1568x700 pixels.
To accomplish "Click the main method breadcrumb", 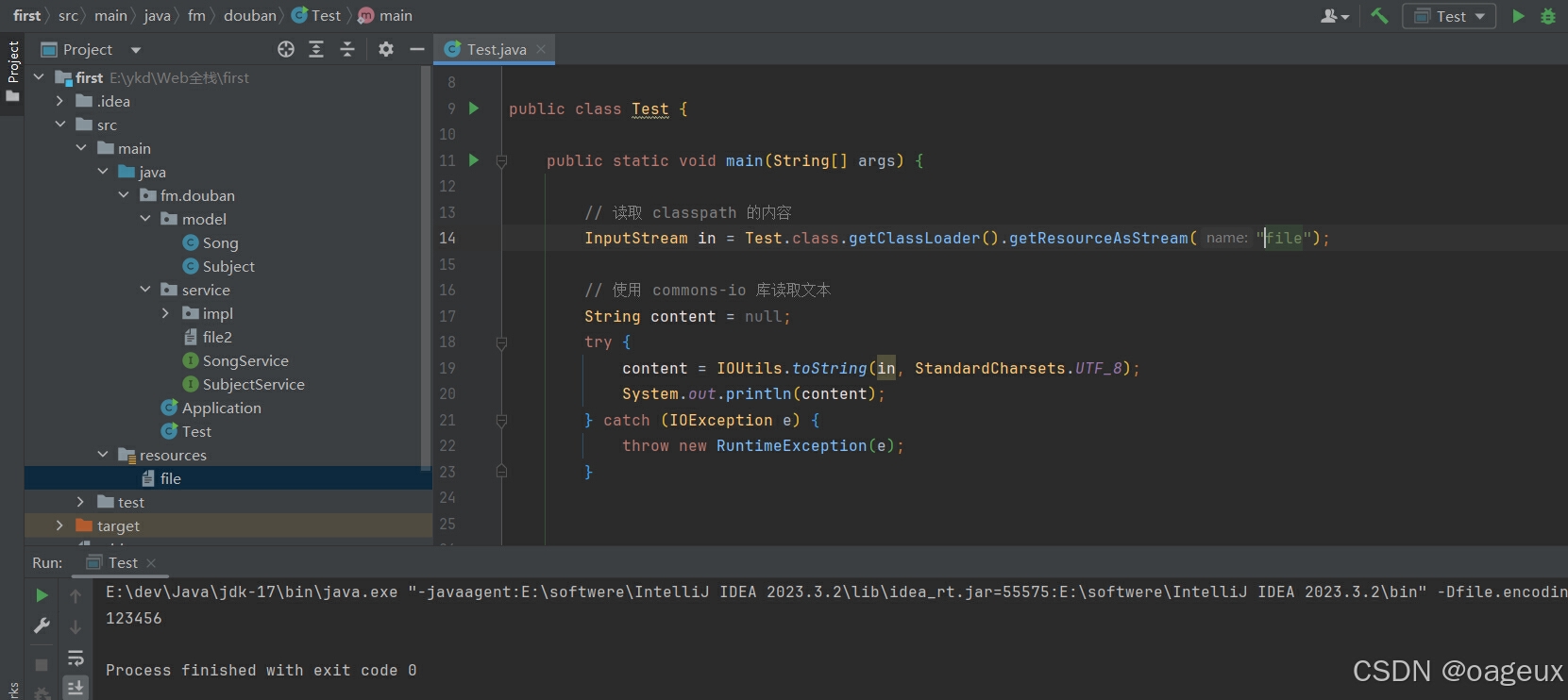I will click(x=386, y=15).
